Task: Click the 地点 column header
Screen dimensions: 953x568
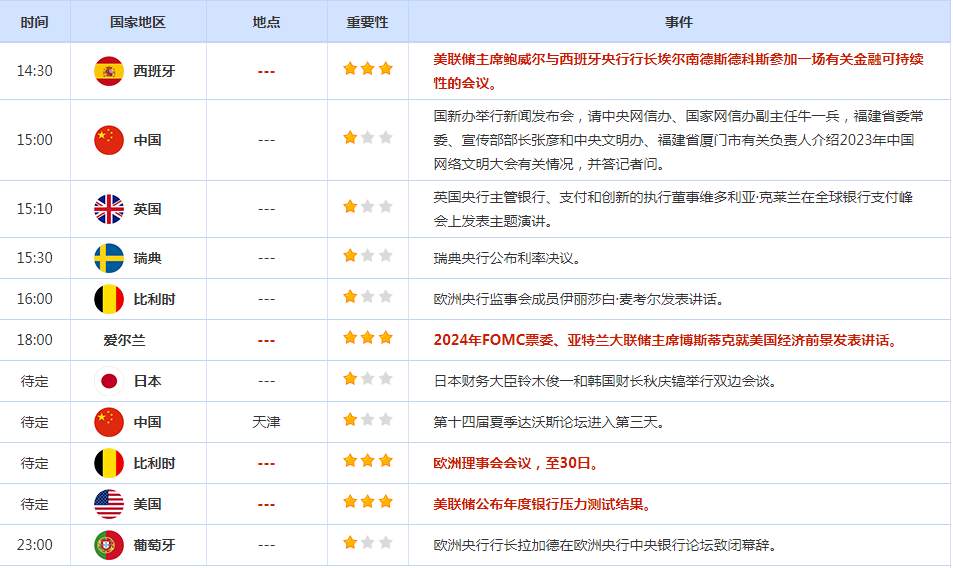Action: 266,22
